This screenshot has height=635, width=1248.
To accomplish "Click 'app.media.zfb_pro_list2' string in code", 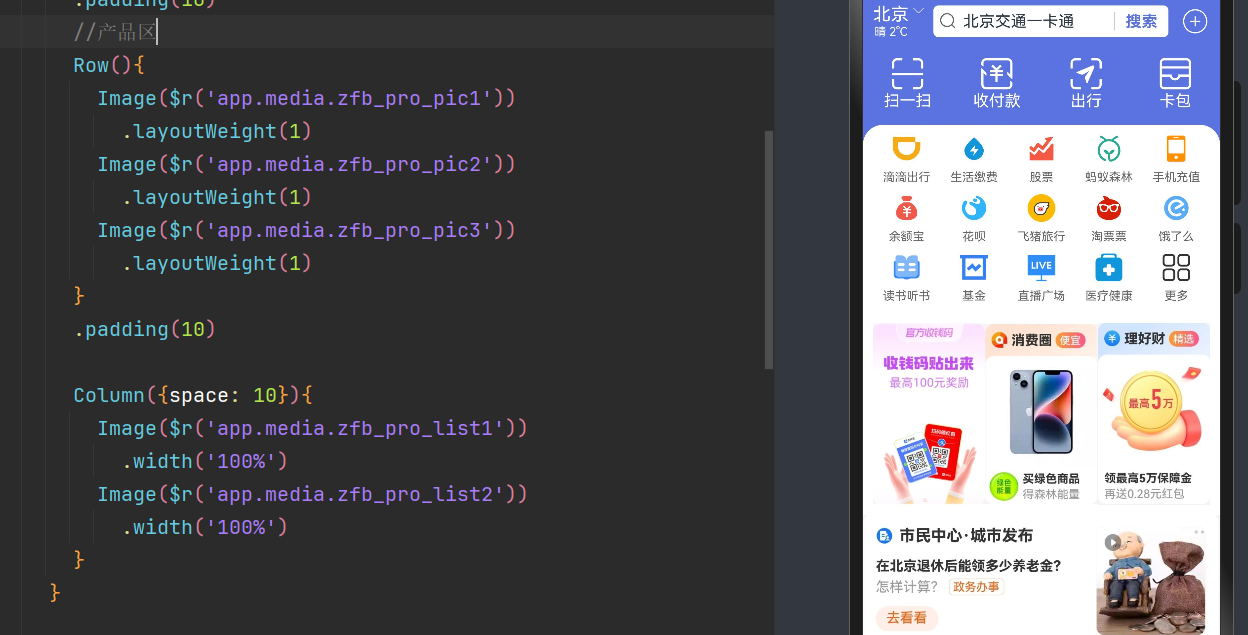I will 355,494.
